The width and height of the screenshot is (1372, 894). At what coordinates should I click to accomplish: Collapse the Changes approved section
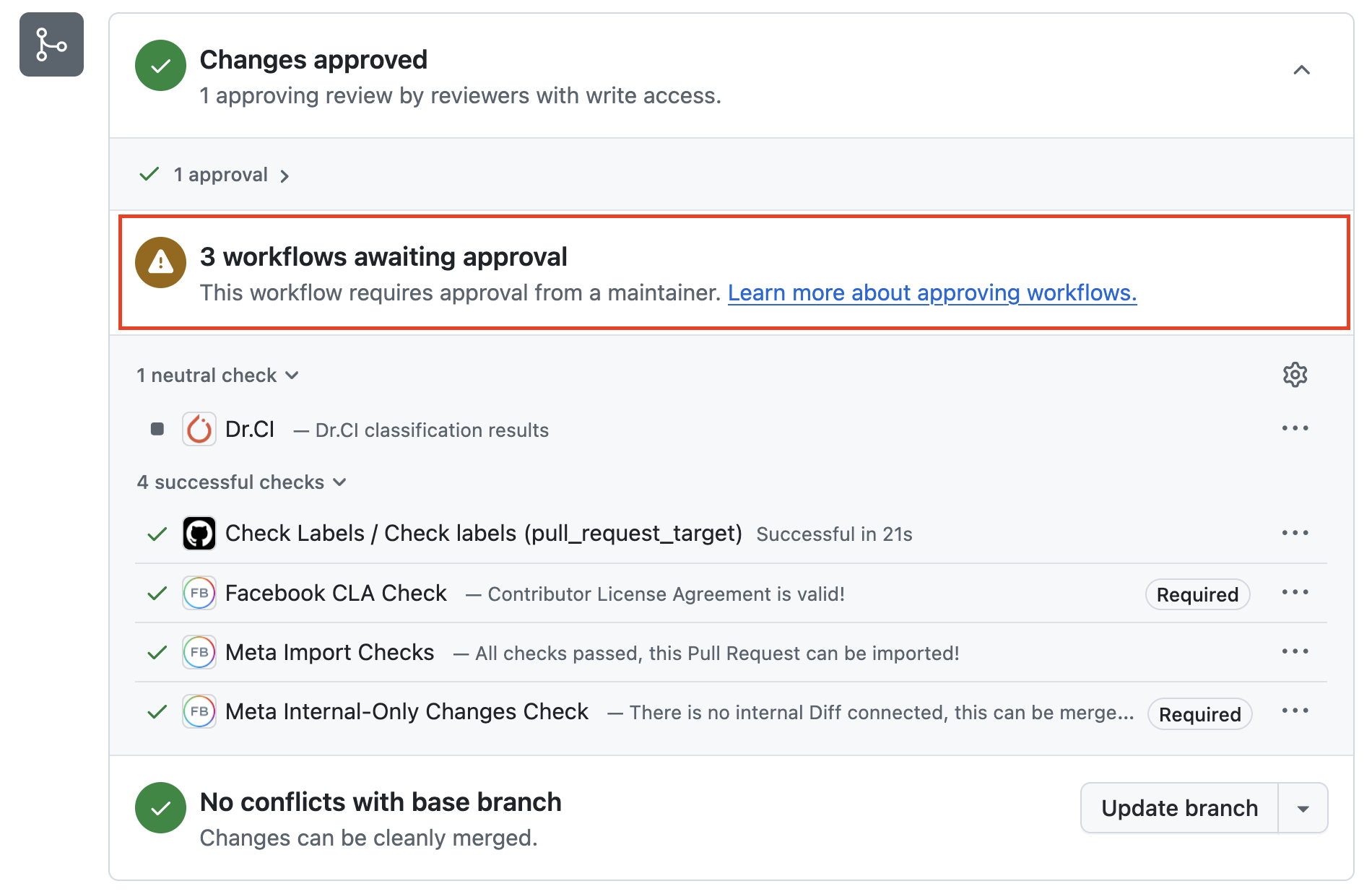(1301, 70)
